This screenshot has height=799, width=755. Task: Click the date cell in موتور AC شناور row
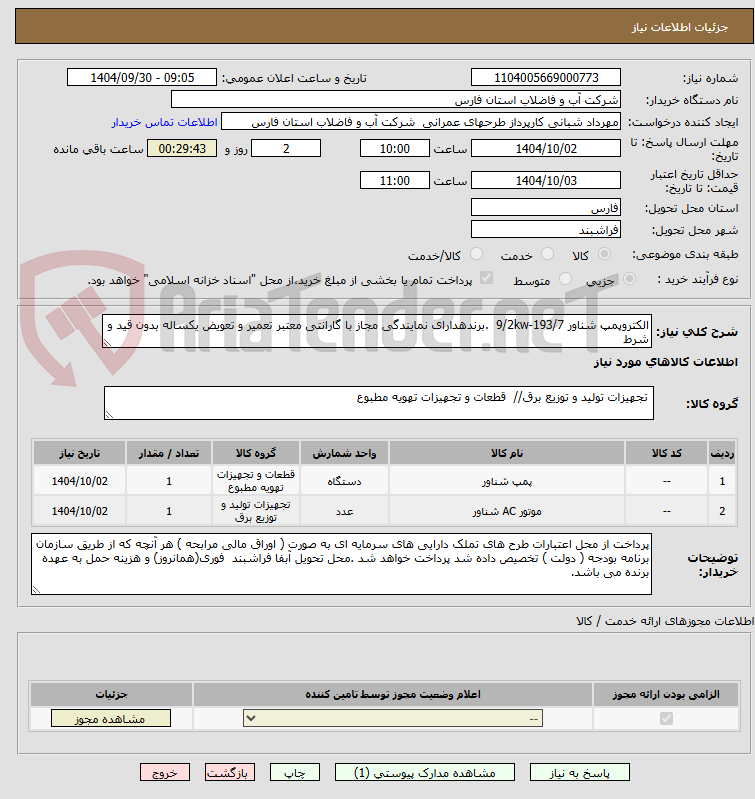79,511
